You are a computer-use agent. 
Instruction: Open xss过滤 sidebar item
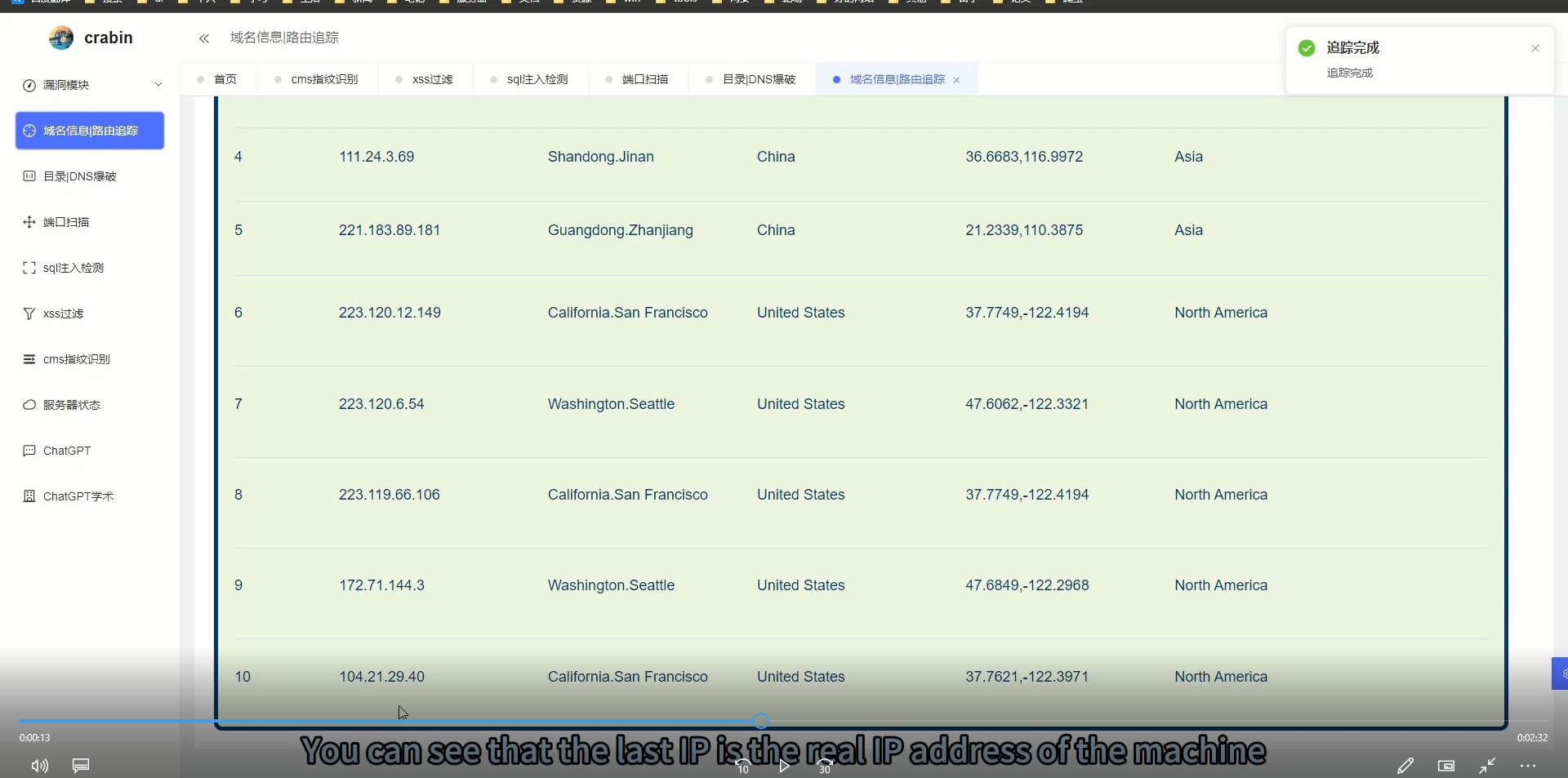click(x=90, y=313)
